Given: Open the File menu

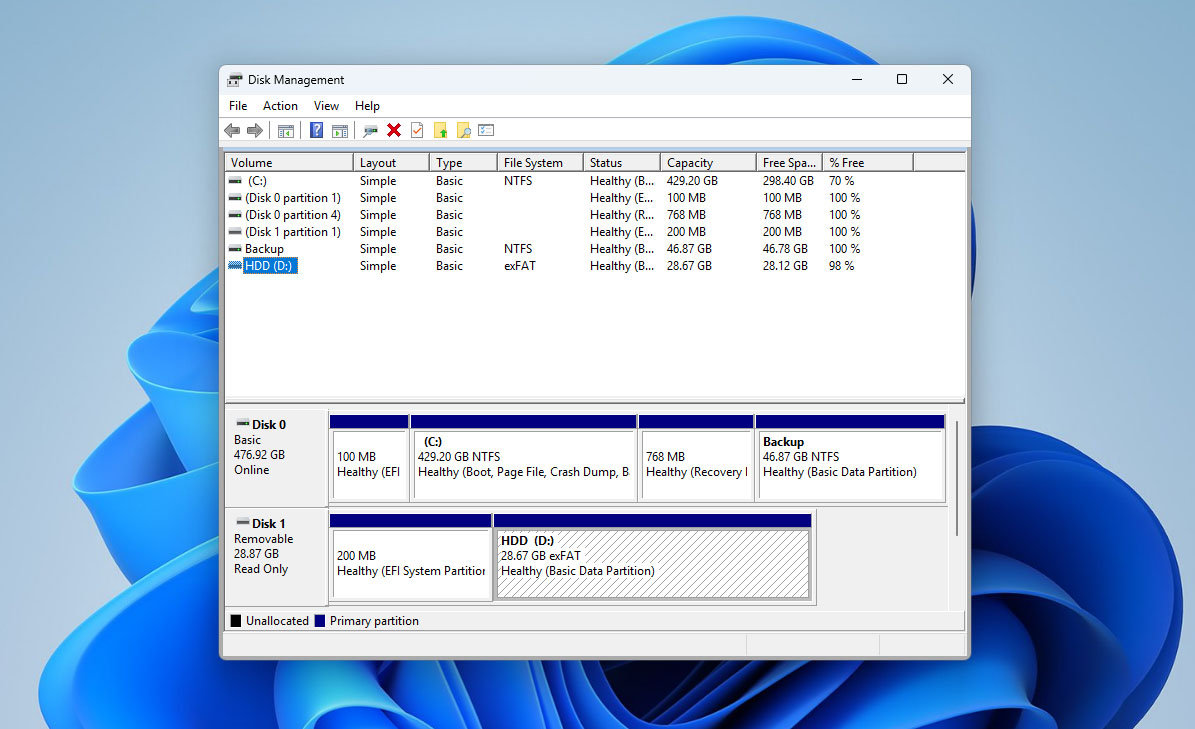Looking at the screenshot, I should click(x=237, y=105).
